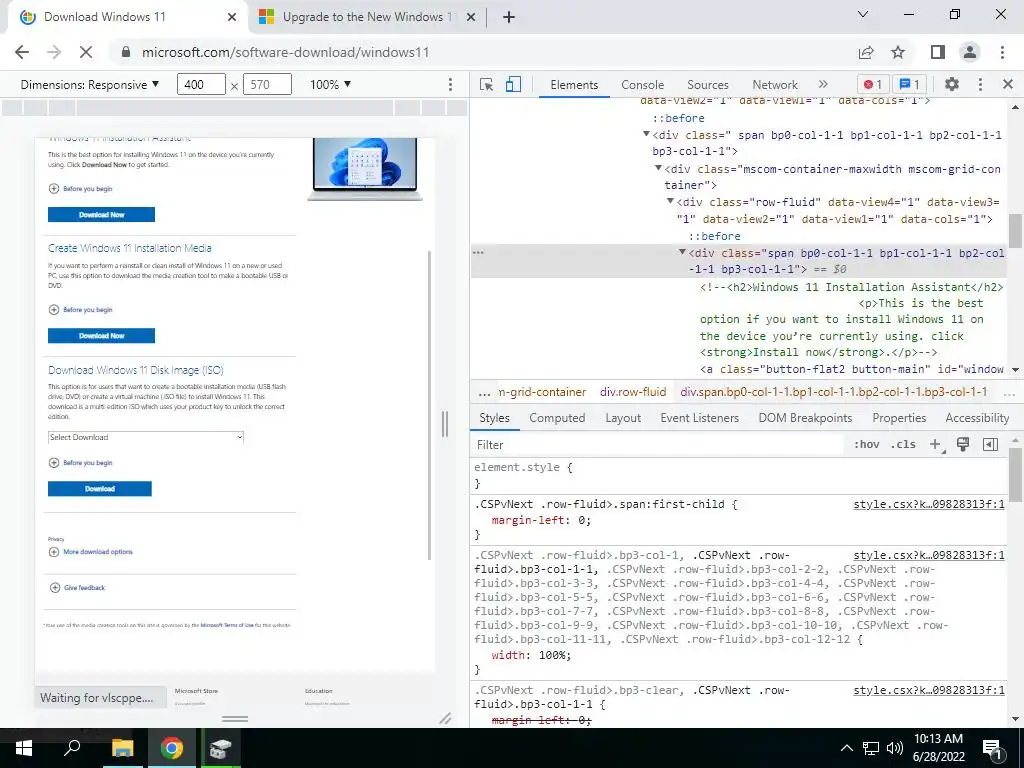The height and width of the screenshot is (768, 1024).
Task: Click the viewport width field 400
Action: tap(201, 84)
